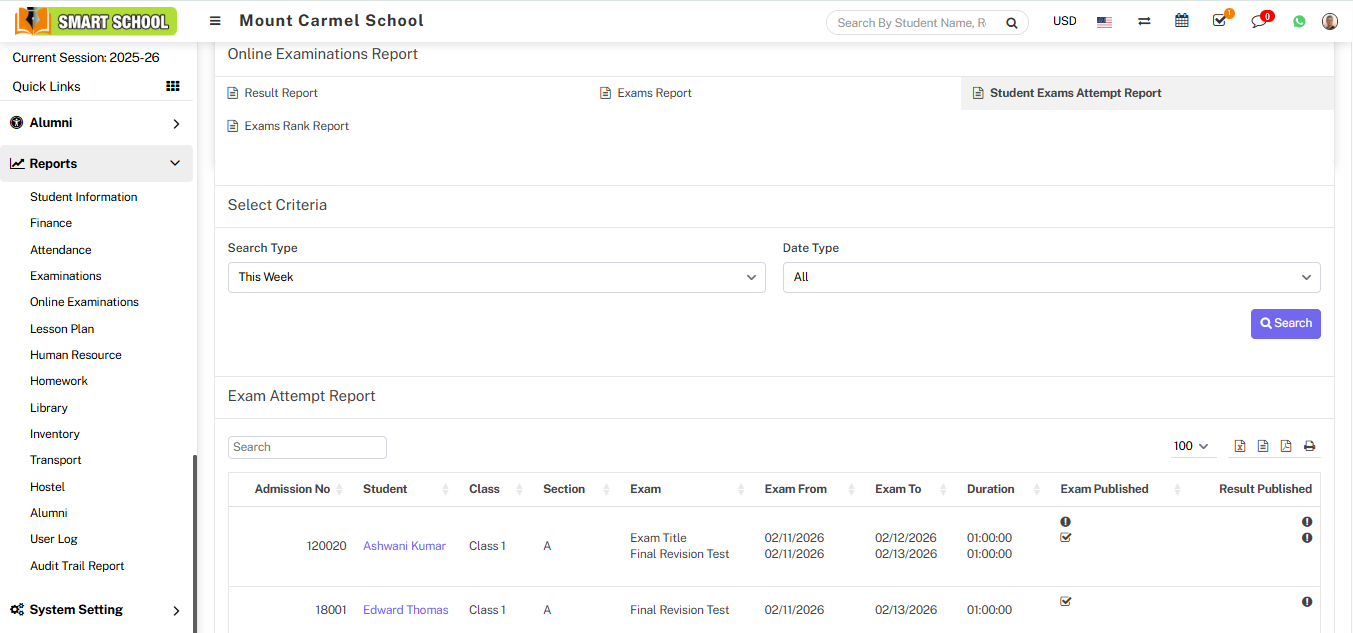
Task: Open chat messages from the header
Action: point(1259,20)
